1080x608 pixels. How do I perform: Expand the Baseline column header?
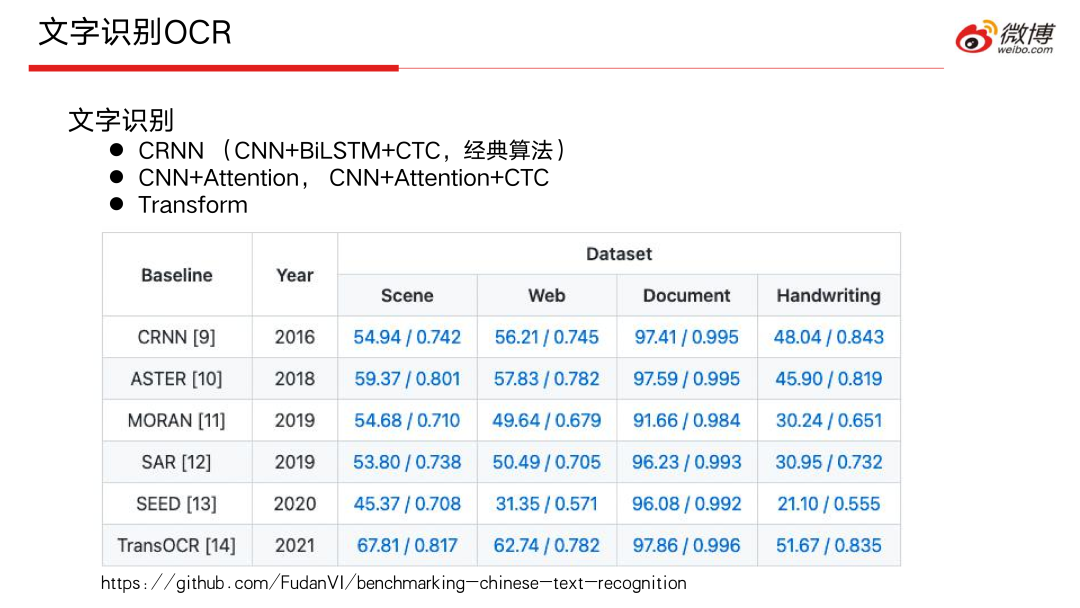176,274
